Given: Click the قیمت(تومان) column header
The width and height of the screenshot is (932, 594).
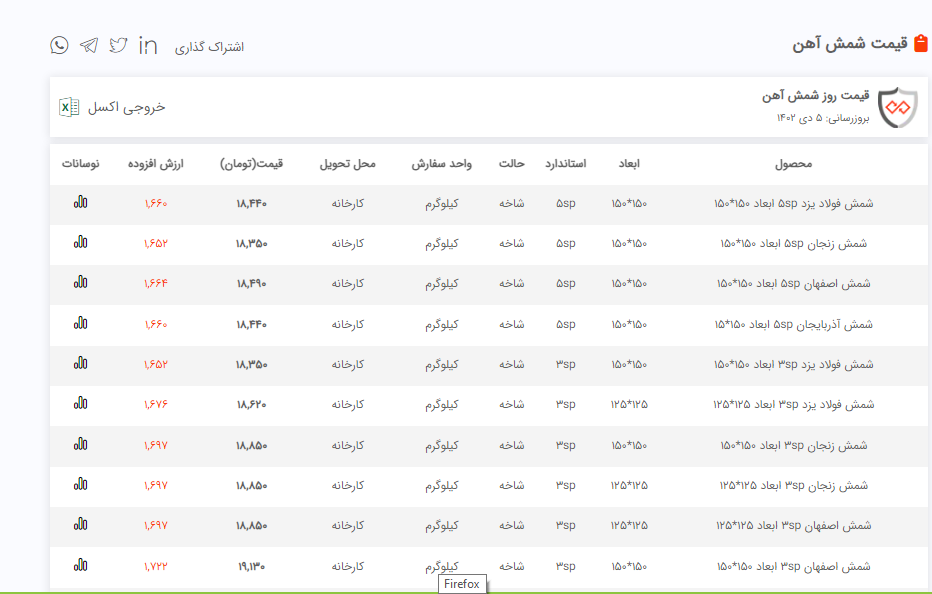Looking at the screenshot, I should pyautogui.click(x=252, y=163).
